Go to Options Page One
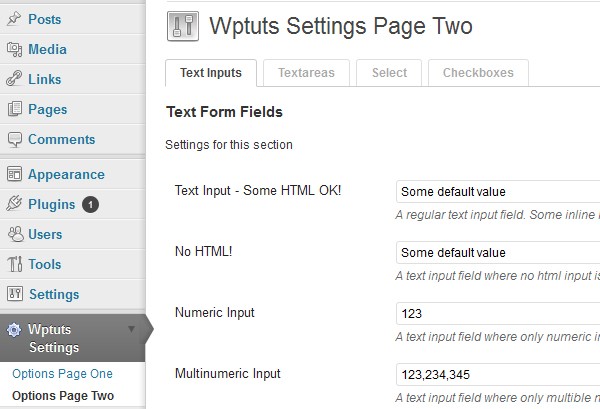Image resolution: width=600 pixels, height=409 pixels. pyautogui.click(x=62, y=373)
